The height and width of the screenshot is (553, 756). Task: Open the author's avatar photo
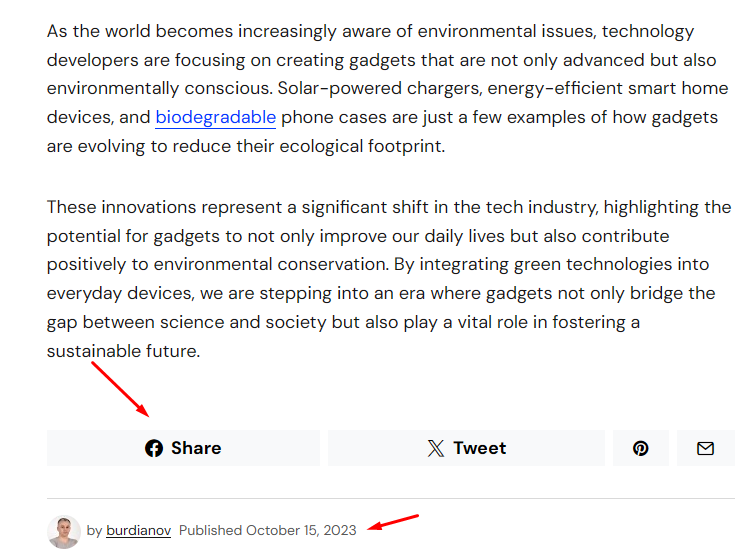(x=64, y=532)
